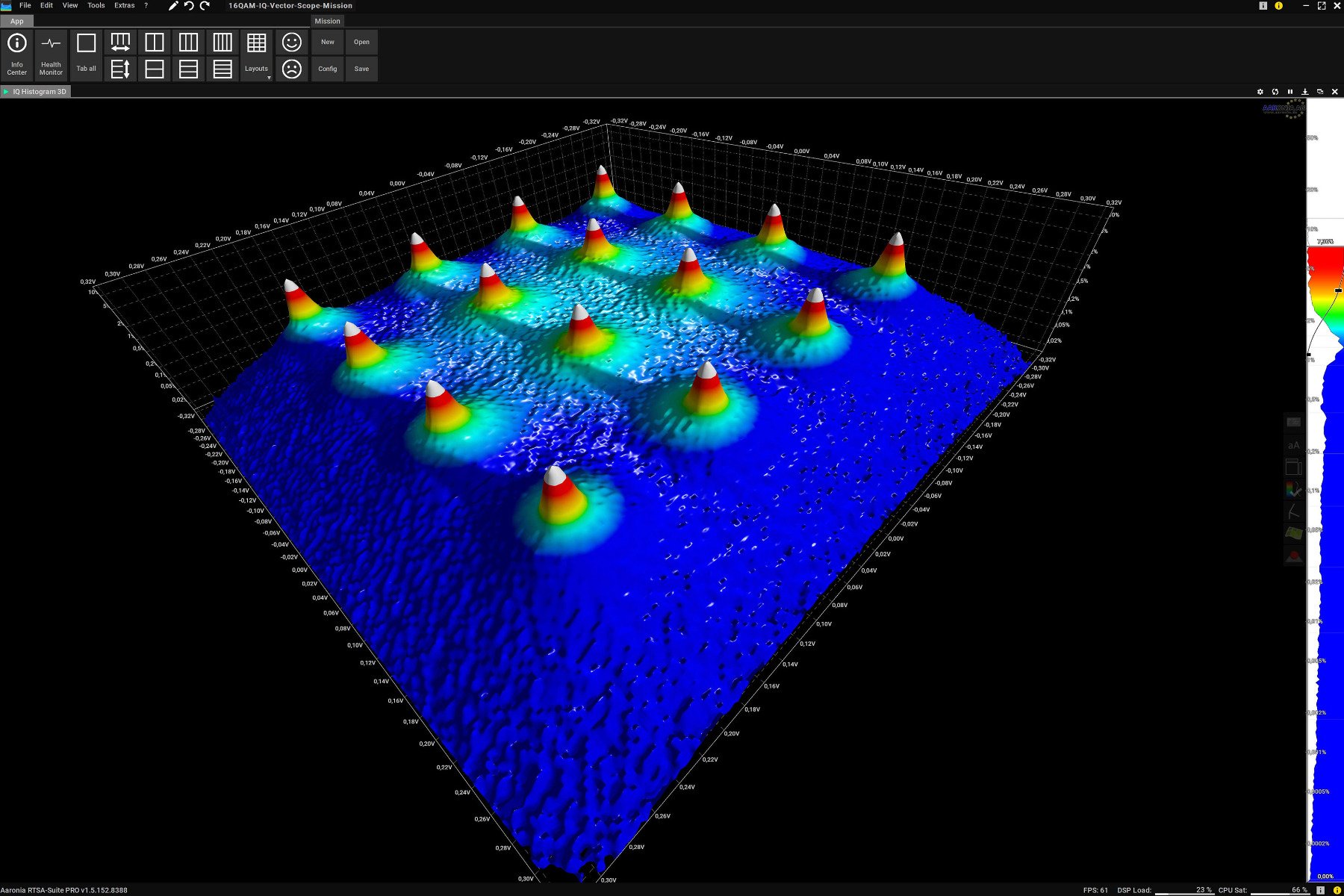The image size is (1344, 896).
Task: Open the ? help menu
Action: (146, 5)
